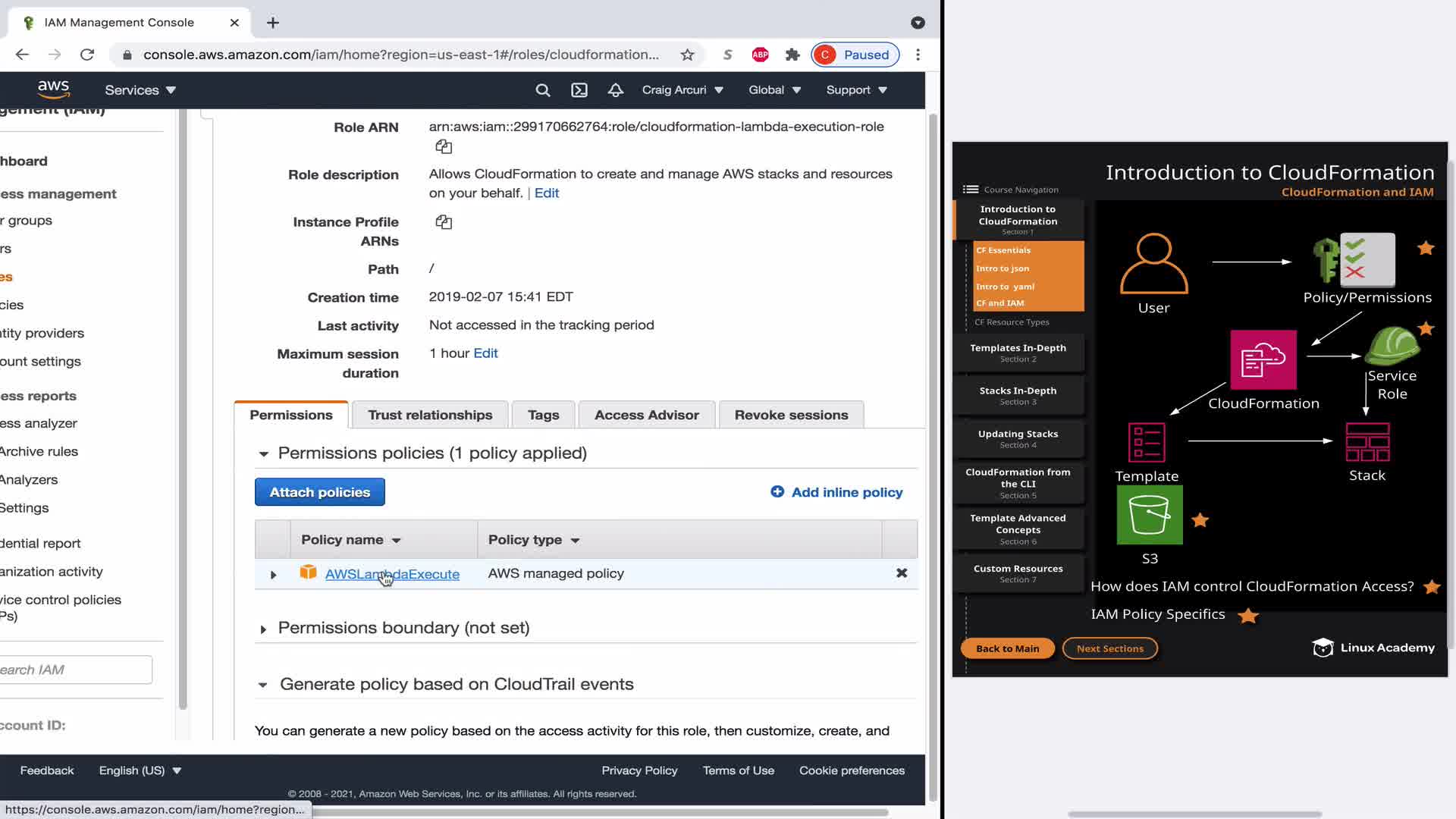Screen dimensions: 1456x819
Task: Click the AWS search magnifier icon
Action: coord(542,90)
